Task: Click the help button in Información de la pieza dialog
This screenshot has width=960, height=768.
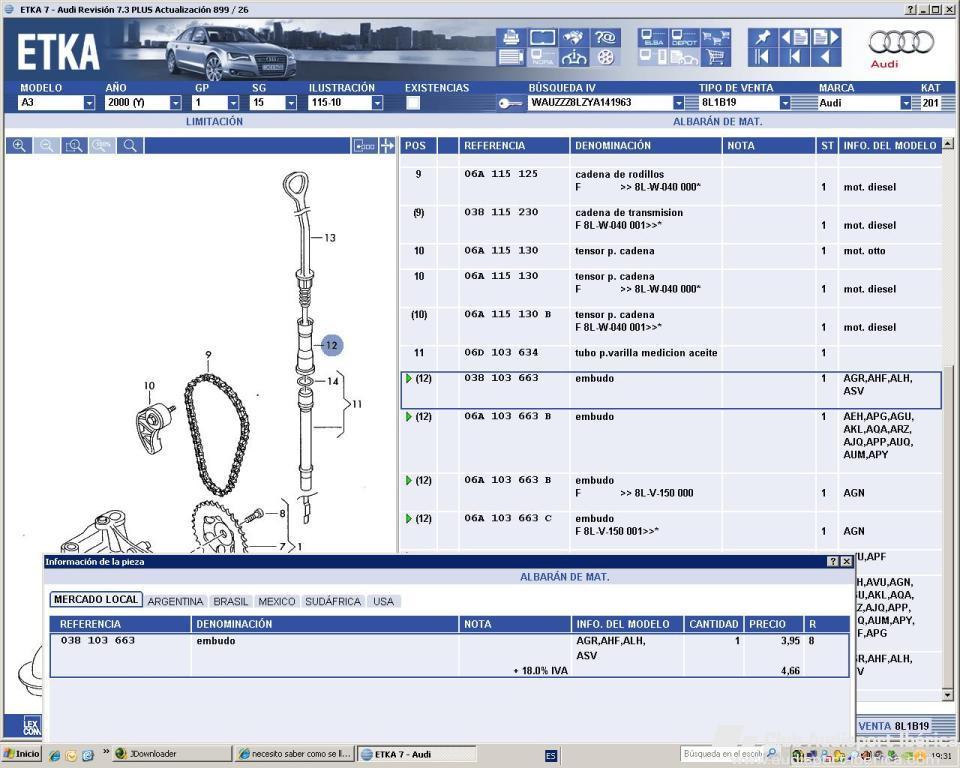Action: 833,561
